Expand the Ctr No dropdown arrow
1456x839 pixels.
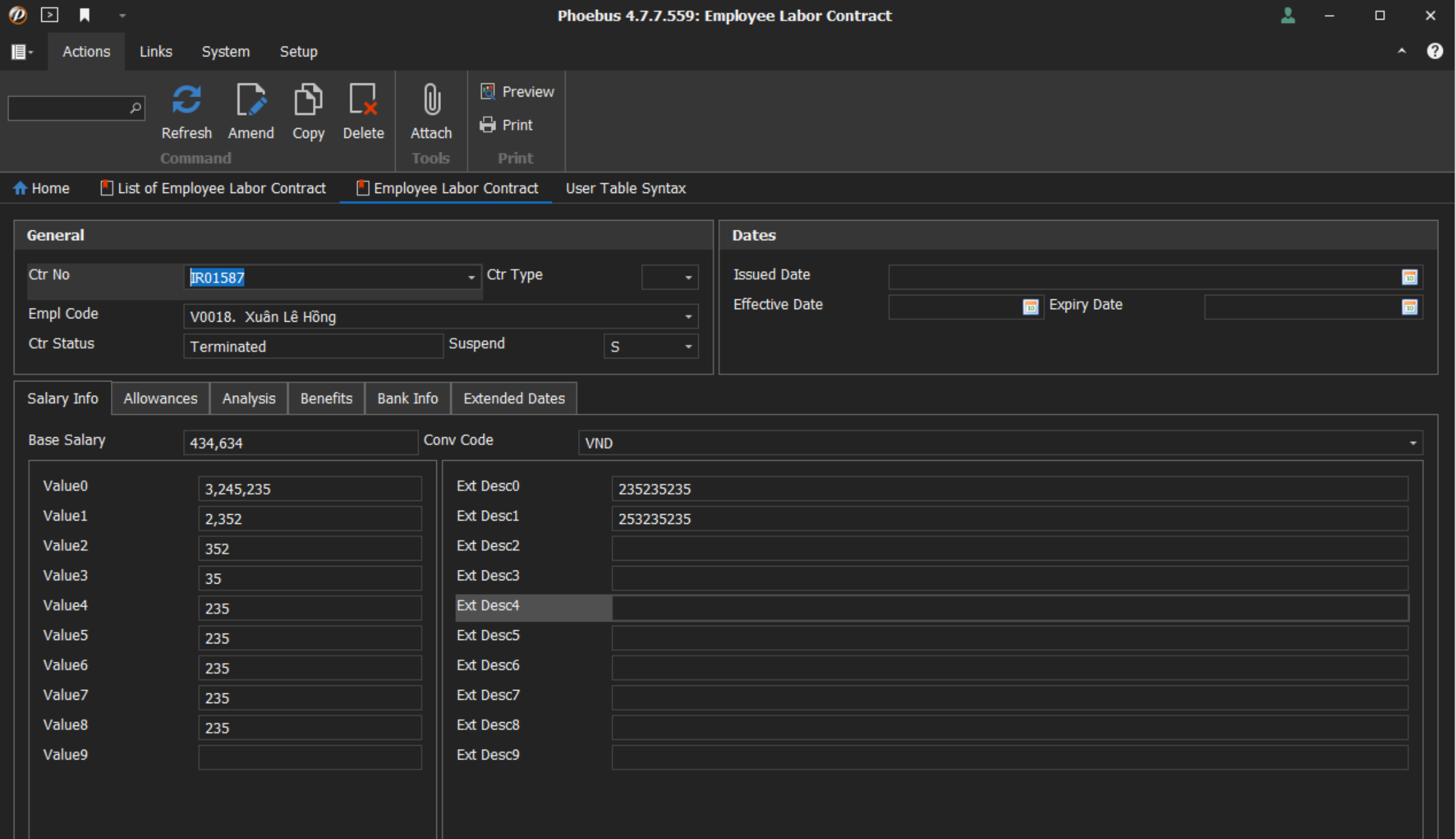(471, 278)
